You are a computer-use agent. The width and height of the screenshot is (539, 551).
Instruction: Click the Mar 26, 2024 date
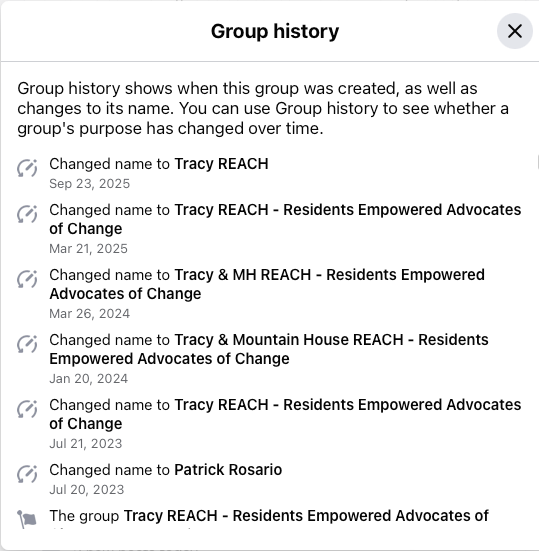pyautogui.click(x=90, y=314)
